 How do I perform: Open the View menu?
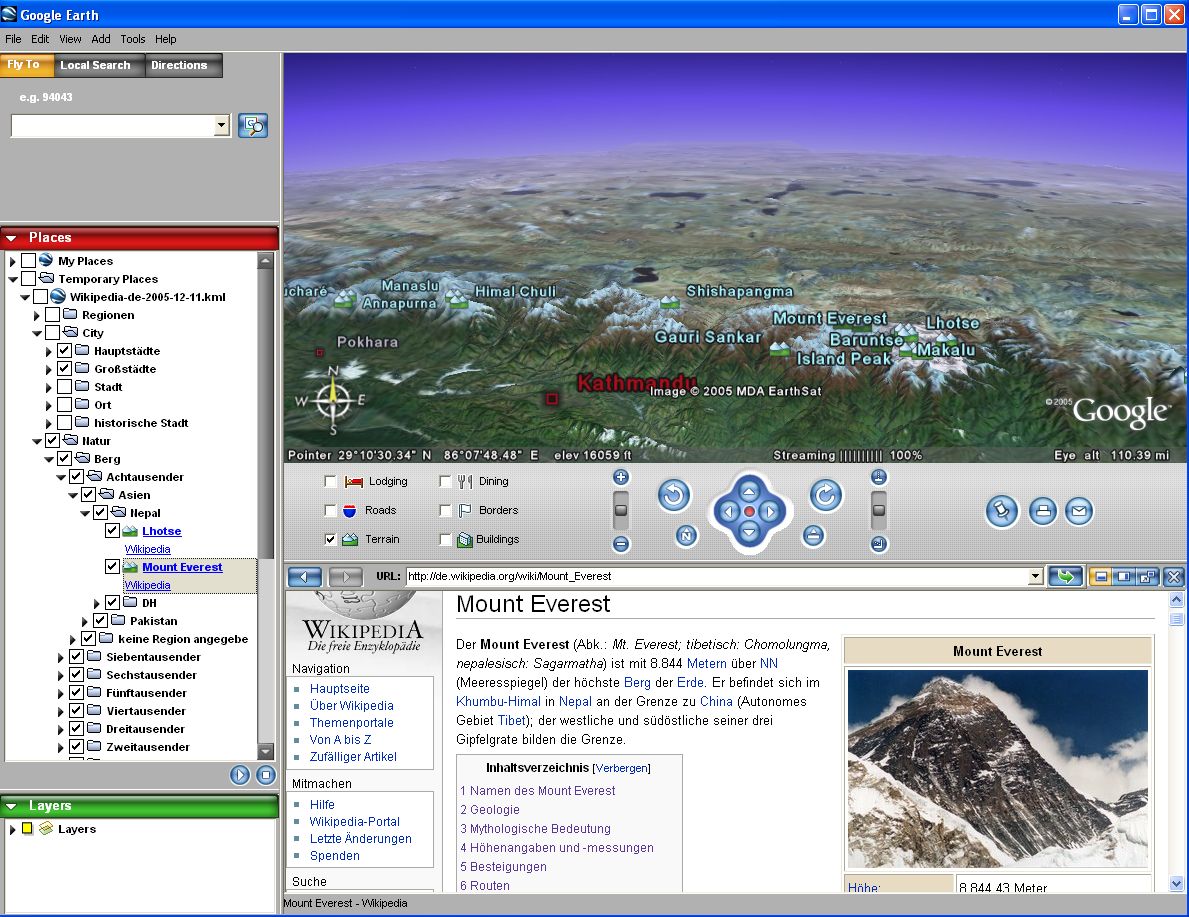tap(71, 39)
